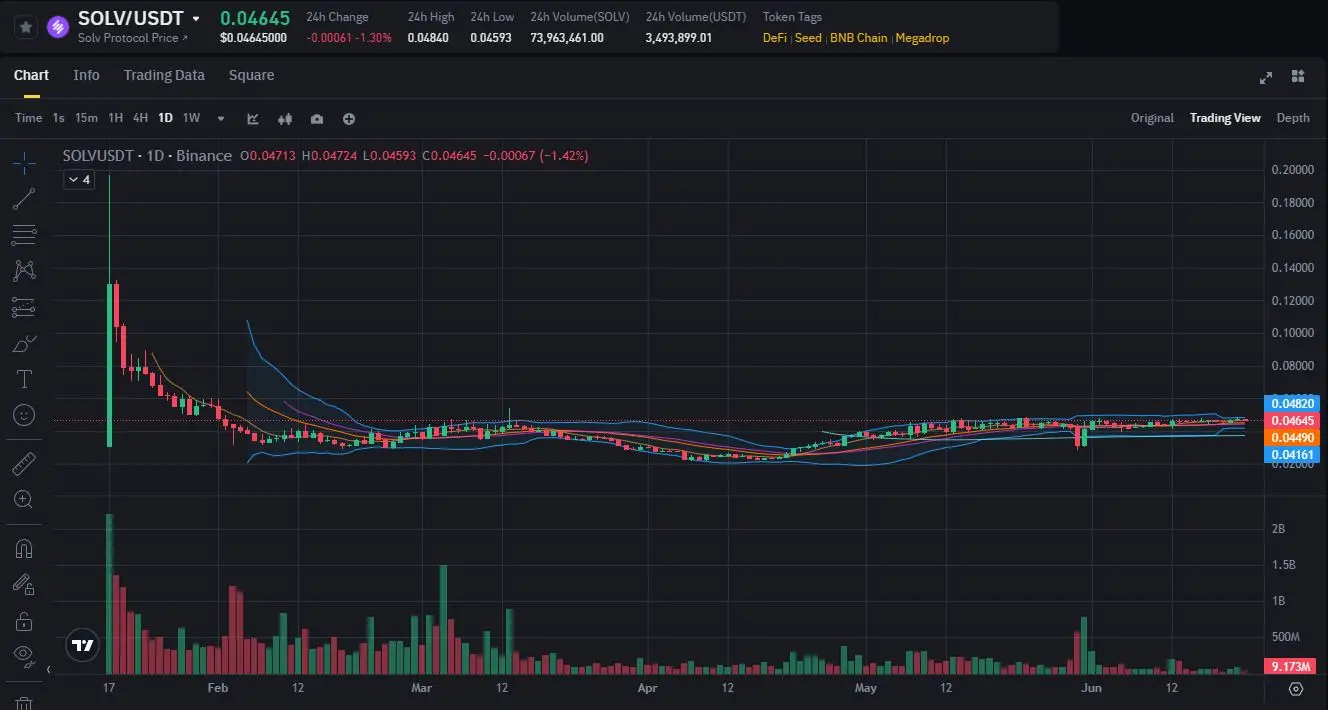Open the Fibonacci retracement tool

tap(25, 235)
